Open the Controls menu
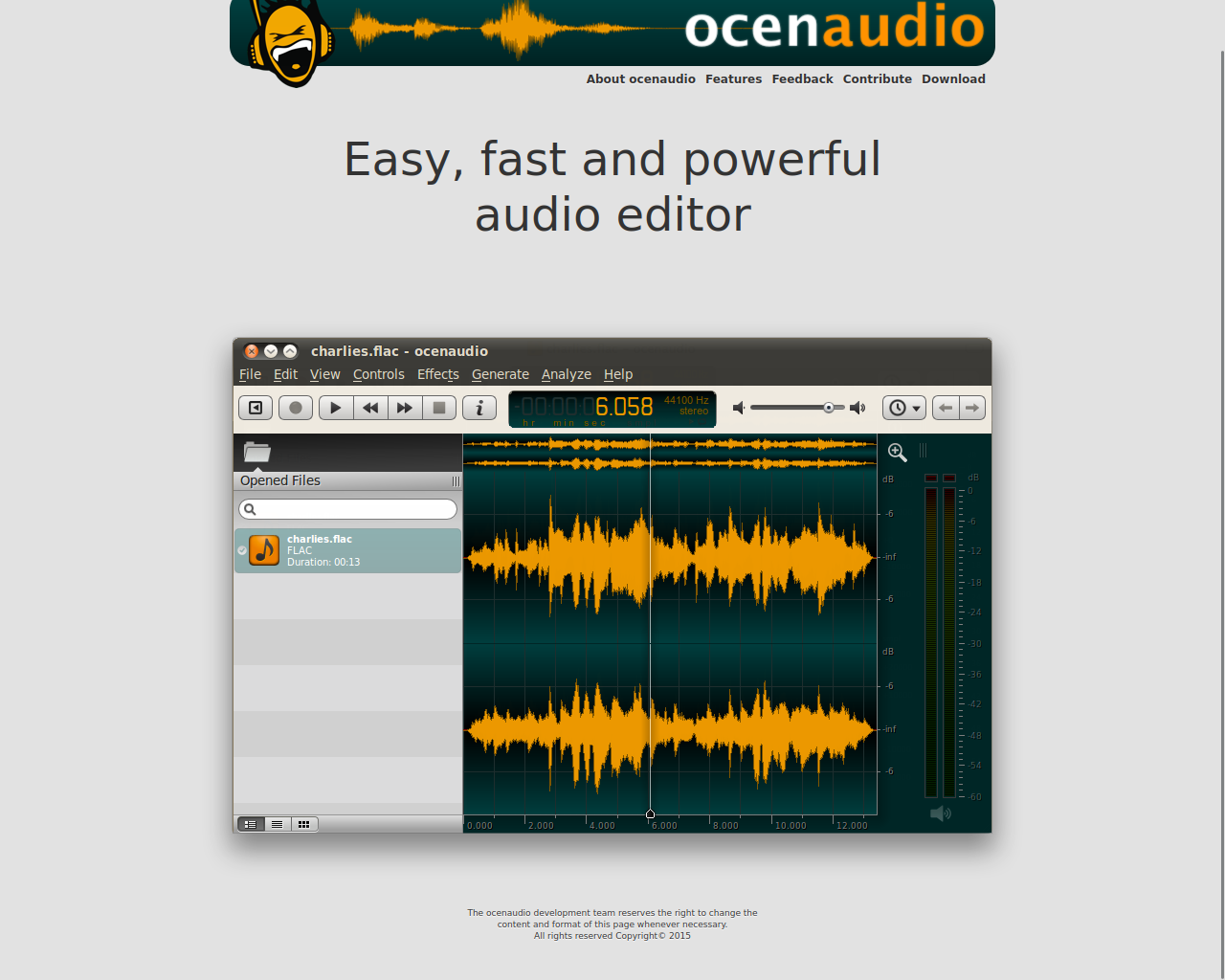This screenshot has height=980, width=1225. point(379,374)
